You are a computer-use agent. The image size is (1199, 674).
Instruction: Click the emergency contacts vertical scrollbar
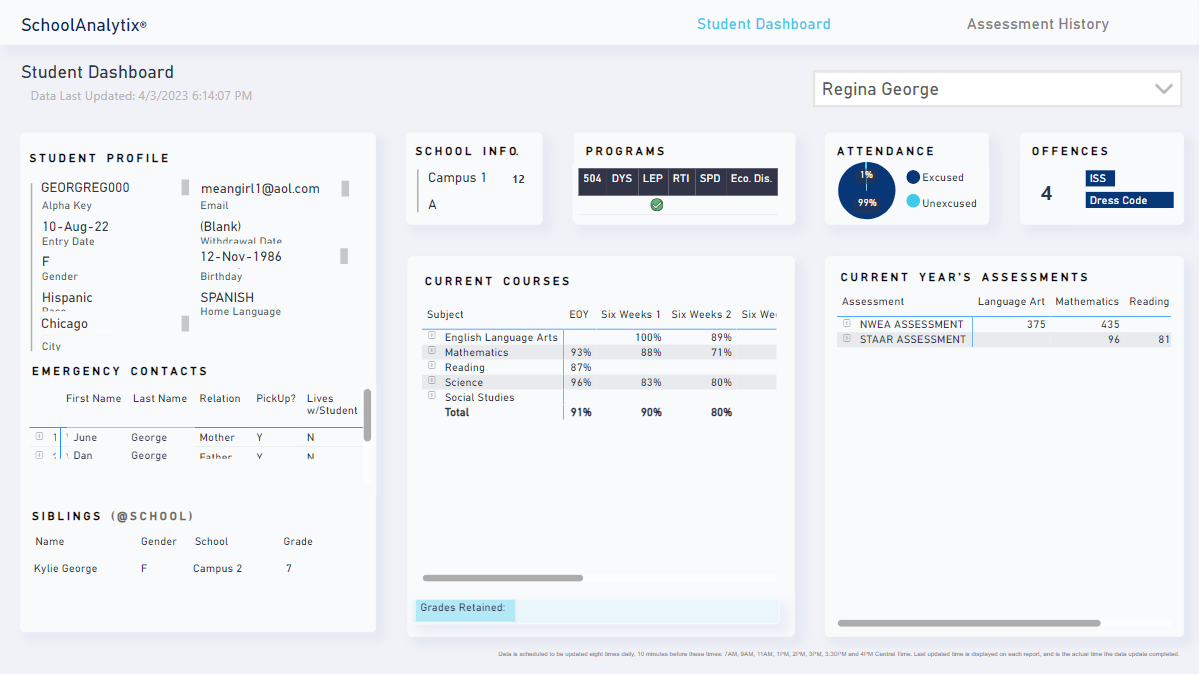[367, 415]
